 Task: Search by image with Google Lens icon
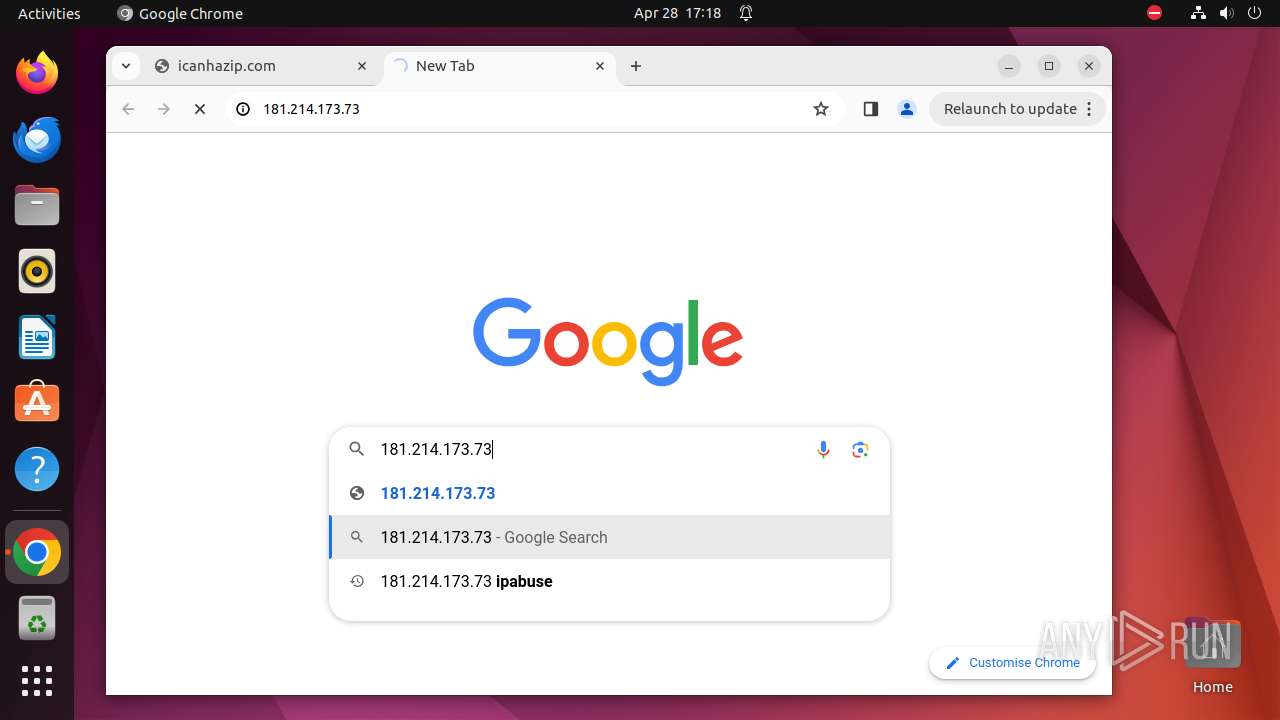click(x=860, y=449)
